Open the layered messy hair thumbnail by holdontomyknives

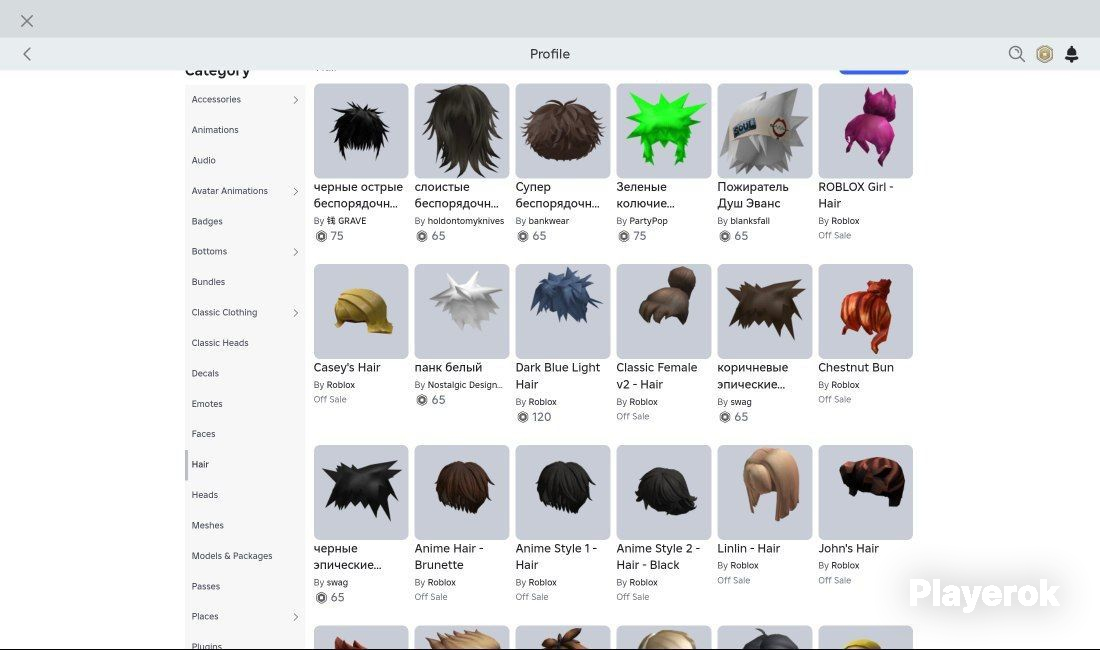tap(462, 130)
